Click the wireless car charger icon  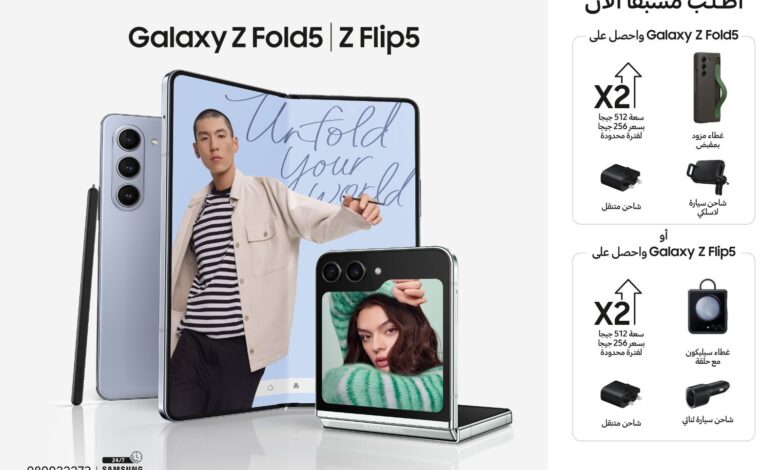pyautogui.click(x=707, y=178)
